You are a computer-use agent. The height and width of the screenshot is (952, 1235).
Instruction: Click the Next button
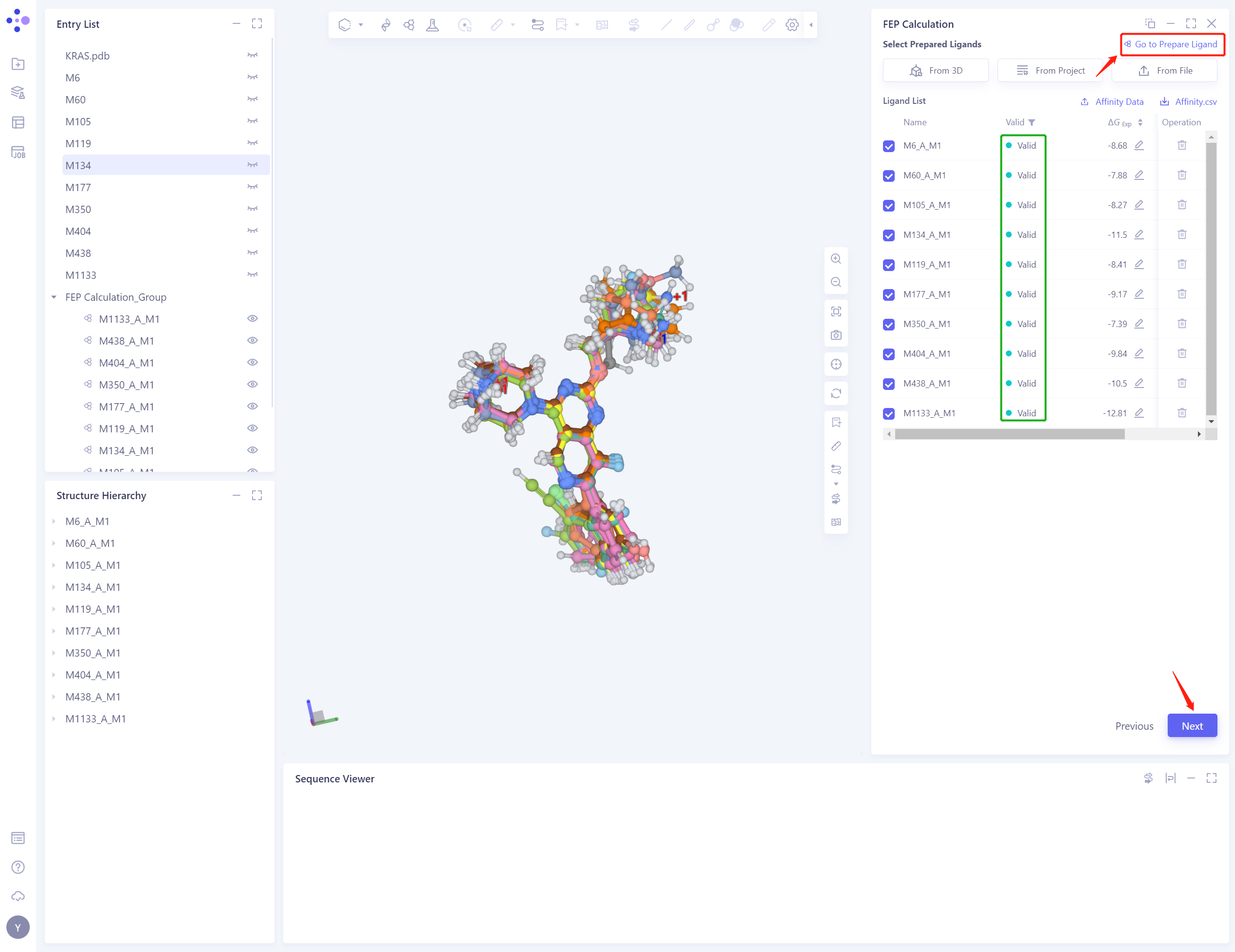click(x=1192, y=726)
